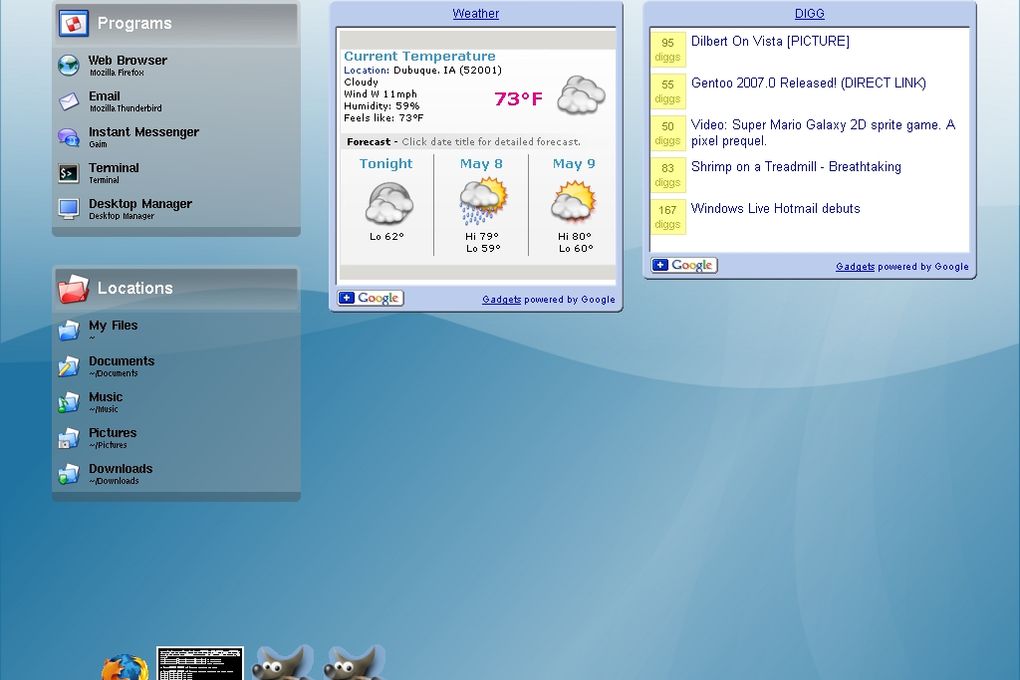Image resolution: width=1020 pixels, height=680 pixels.
Task: Click the Tonight forecast cloud icon
Action: (x=389, y=202)
